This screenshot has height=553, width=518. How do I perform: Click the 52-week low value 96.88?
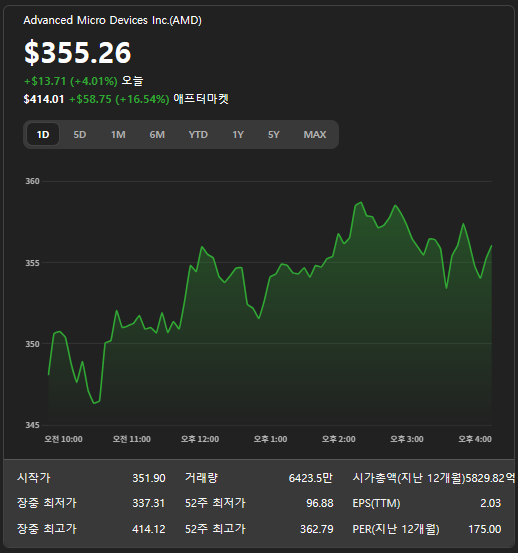pyautogui.click(x=320, y=503)
